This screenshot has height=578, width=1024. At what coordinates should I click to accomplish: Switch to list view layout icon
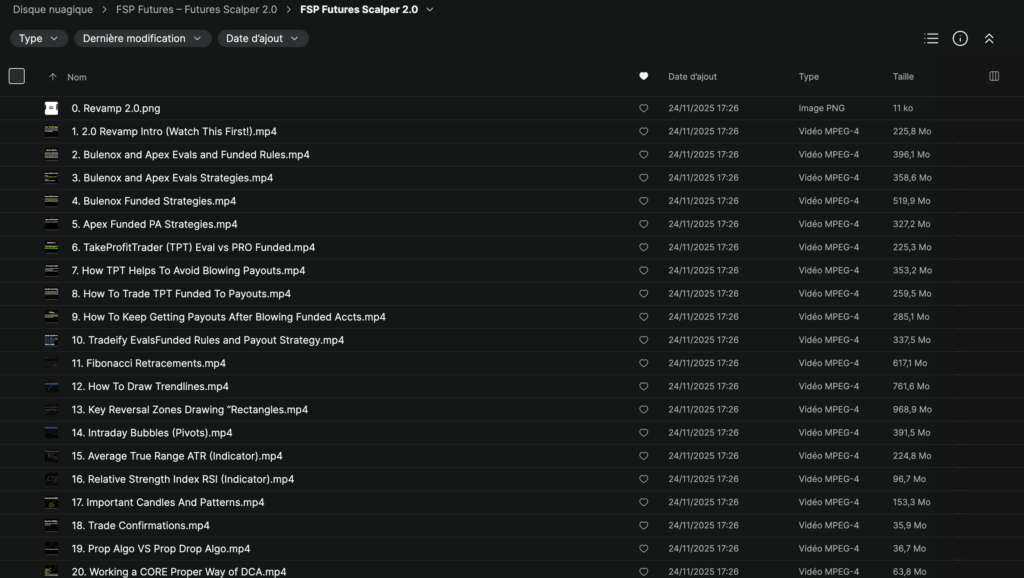tap(931, 38)
